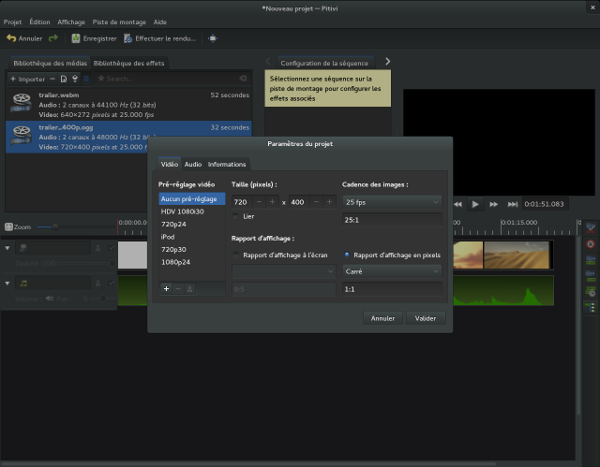Screen dimensions: 600x467
Task: Click the Annuler undo arrow in toolbar
Action: tap(11, 38)
